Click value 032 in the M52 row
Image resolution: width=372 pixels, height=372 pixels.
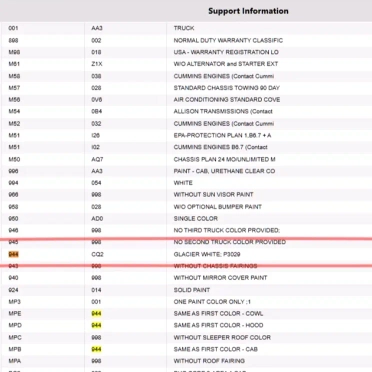coord(96,123)
